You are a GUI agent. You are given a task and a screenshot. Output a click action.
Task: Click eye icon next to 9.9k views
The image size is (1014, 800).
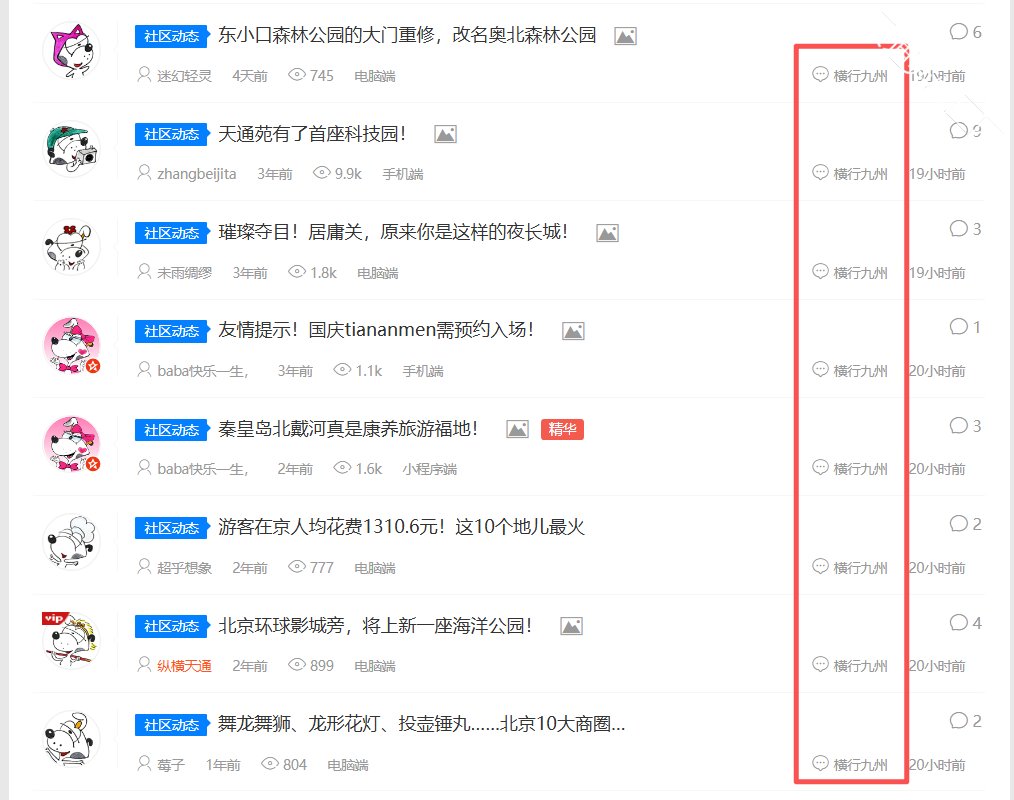click(x=322, y=173)
